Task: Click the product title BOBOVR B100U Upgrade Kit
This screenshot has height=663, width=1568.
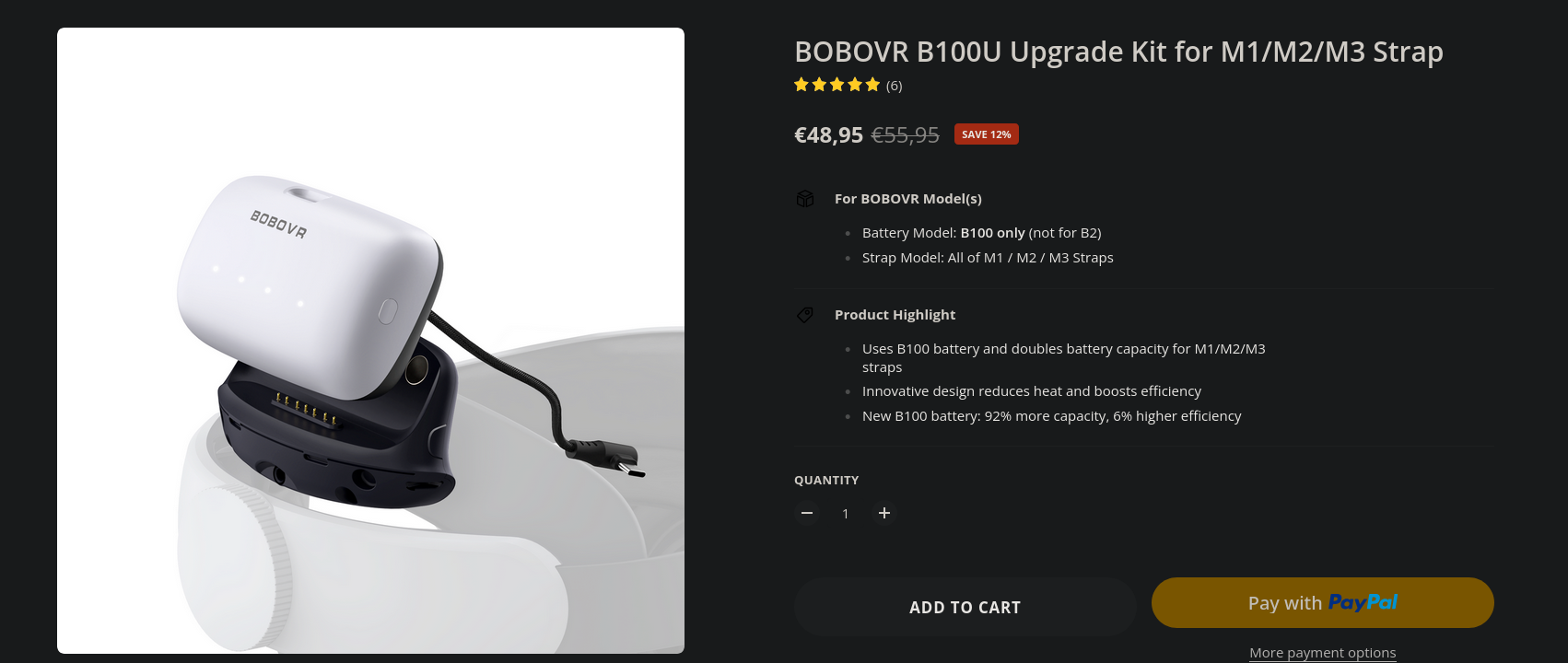Action: pyautogui.click(x=1118, y=52)
